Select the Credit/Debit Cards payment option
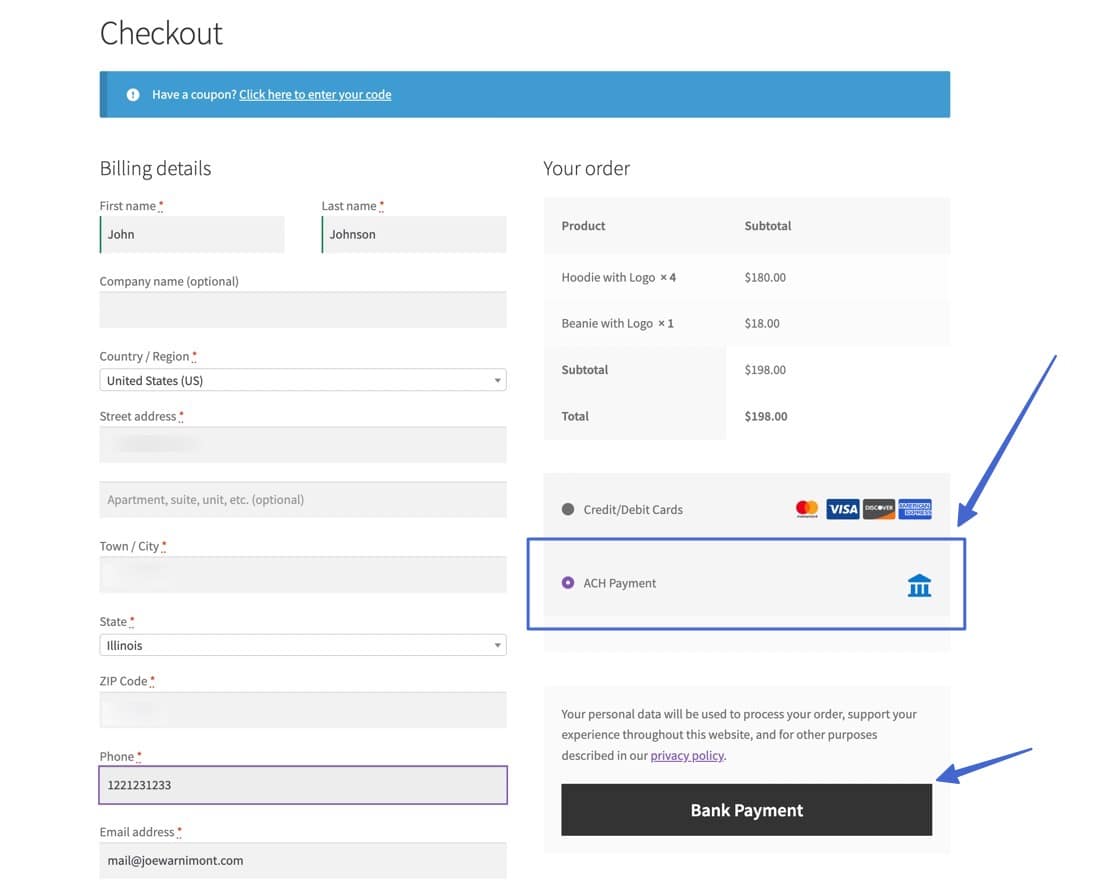1099x891 pixels. coord(565,509)
